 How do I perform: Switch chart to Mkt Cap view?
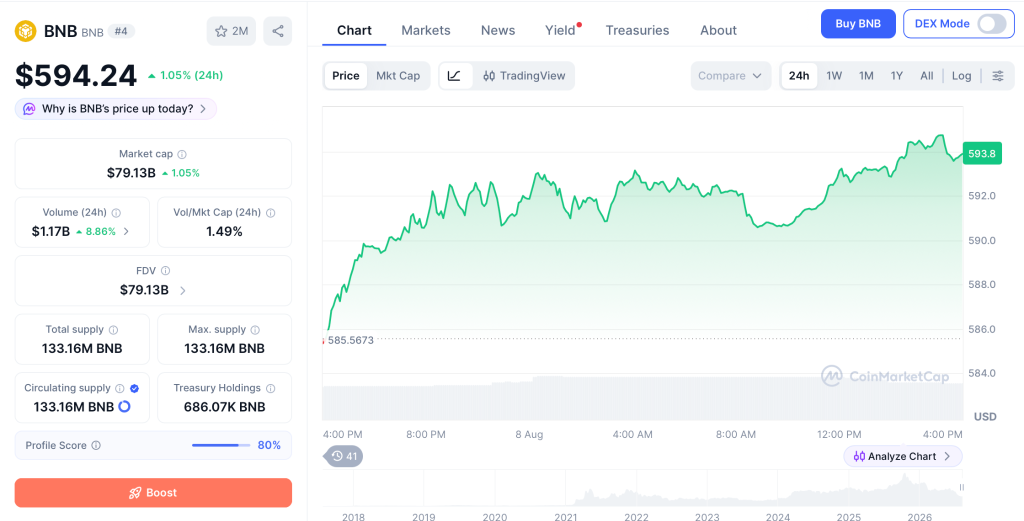click(398, 76)
